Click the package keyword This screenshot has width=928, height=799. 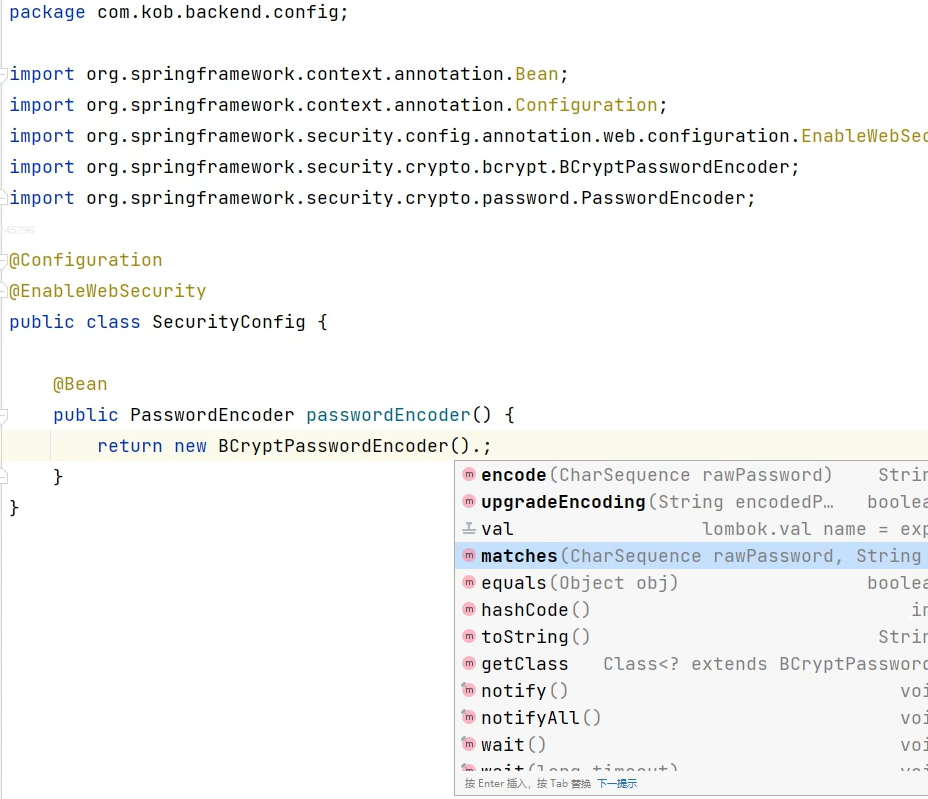point(47,12)
